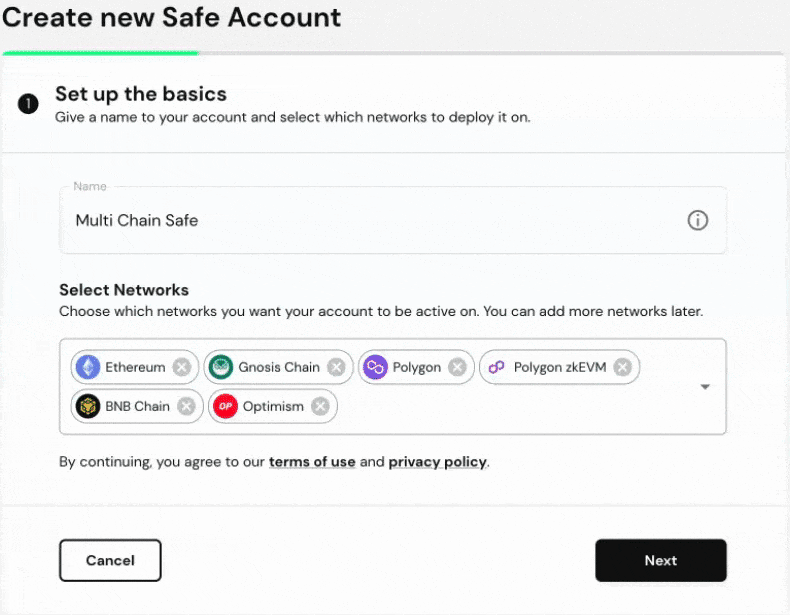The image size is (790, 615).
Task: Remove the Gnosis Chain network chip
Action: (336, 367)
